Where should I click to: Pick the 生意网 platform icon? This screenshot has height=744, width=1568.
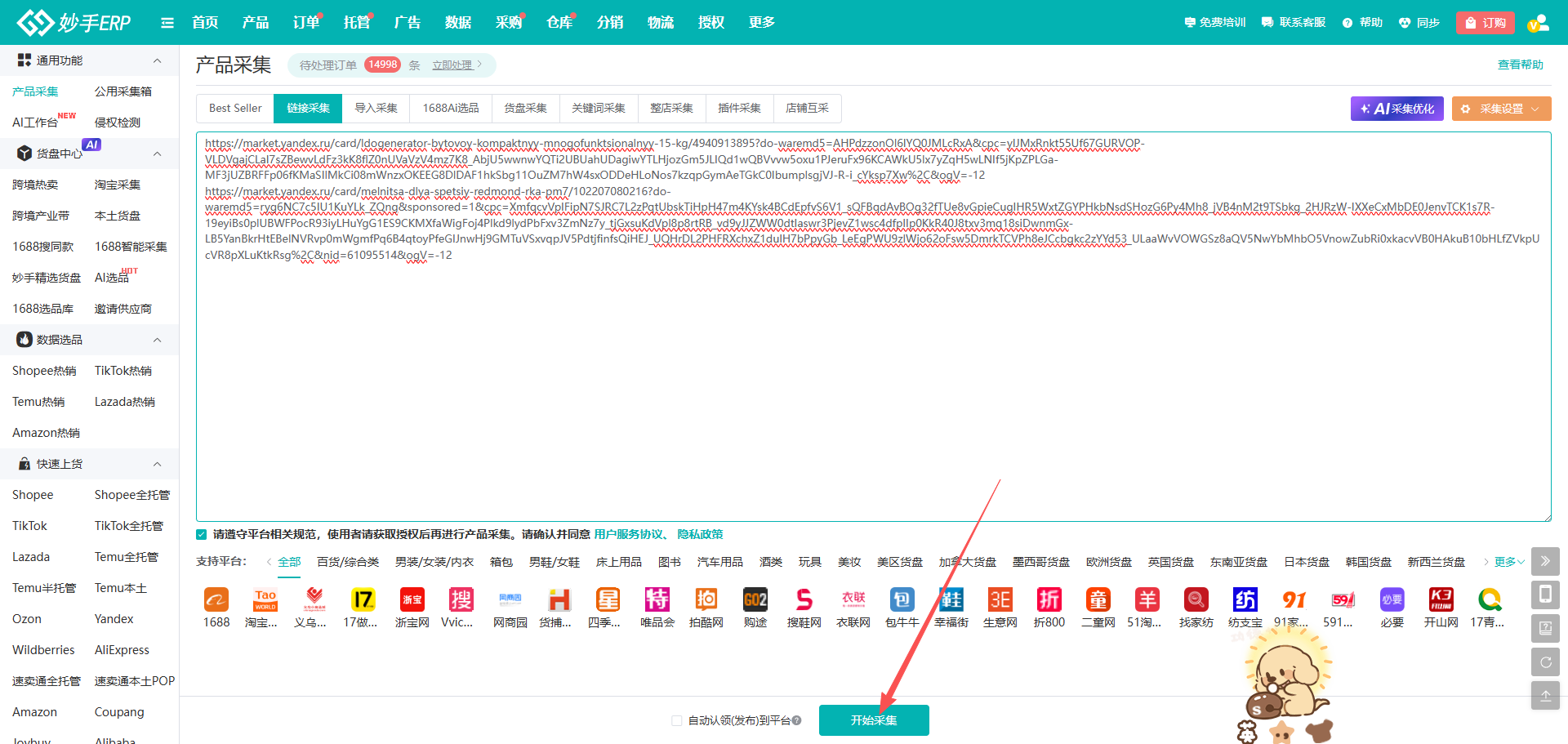(1000, 600)
